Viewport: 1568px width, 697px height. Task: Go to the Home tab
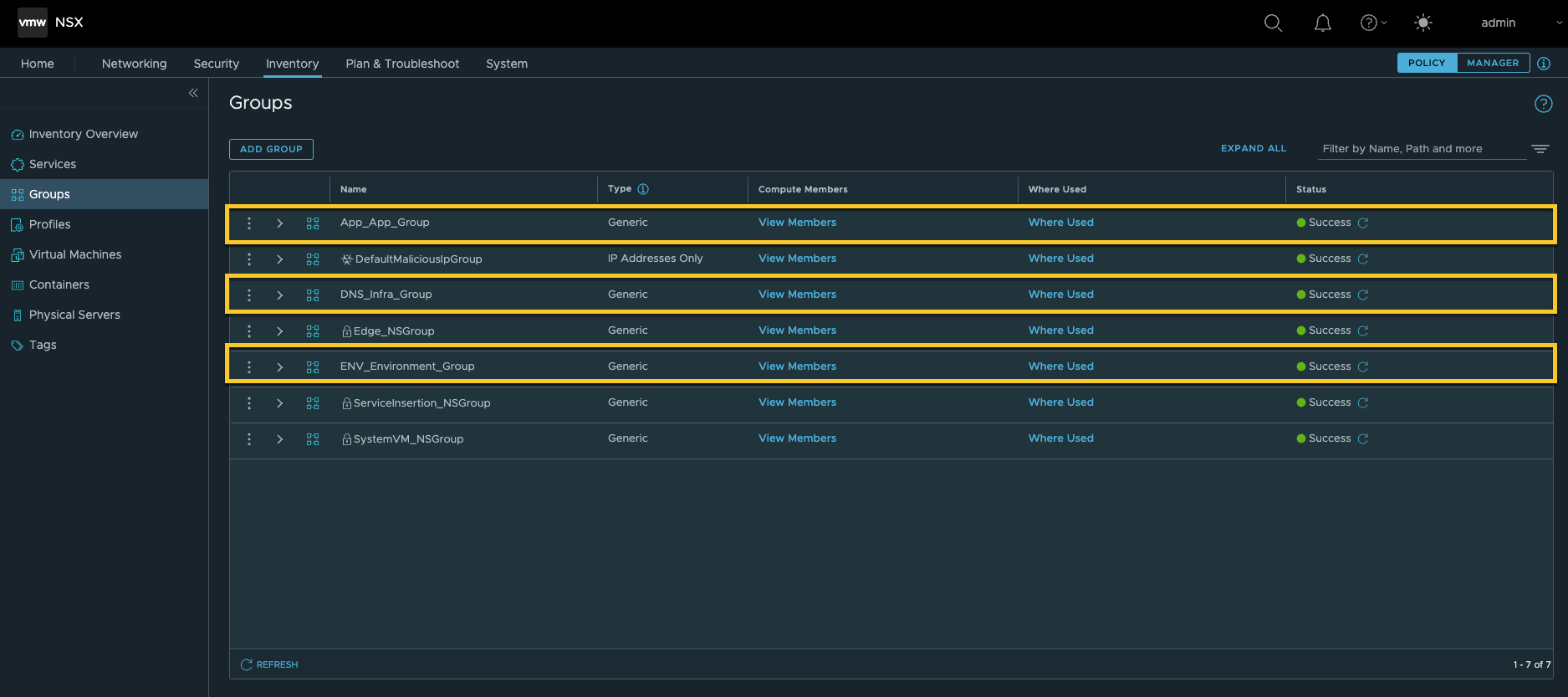[38, 64]
